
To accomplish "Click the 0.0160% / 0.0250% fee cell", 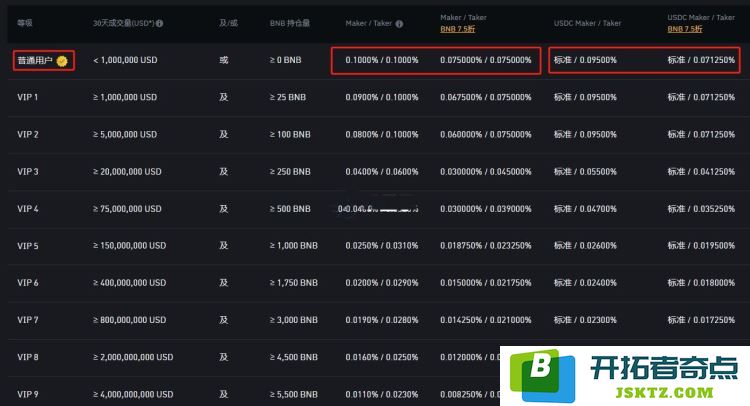I will click(x=382, y=357).
